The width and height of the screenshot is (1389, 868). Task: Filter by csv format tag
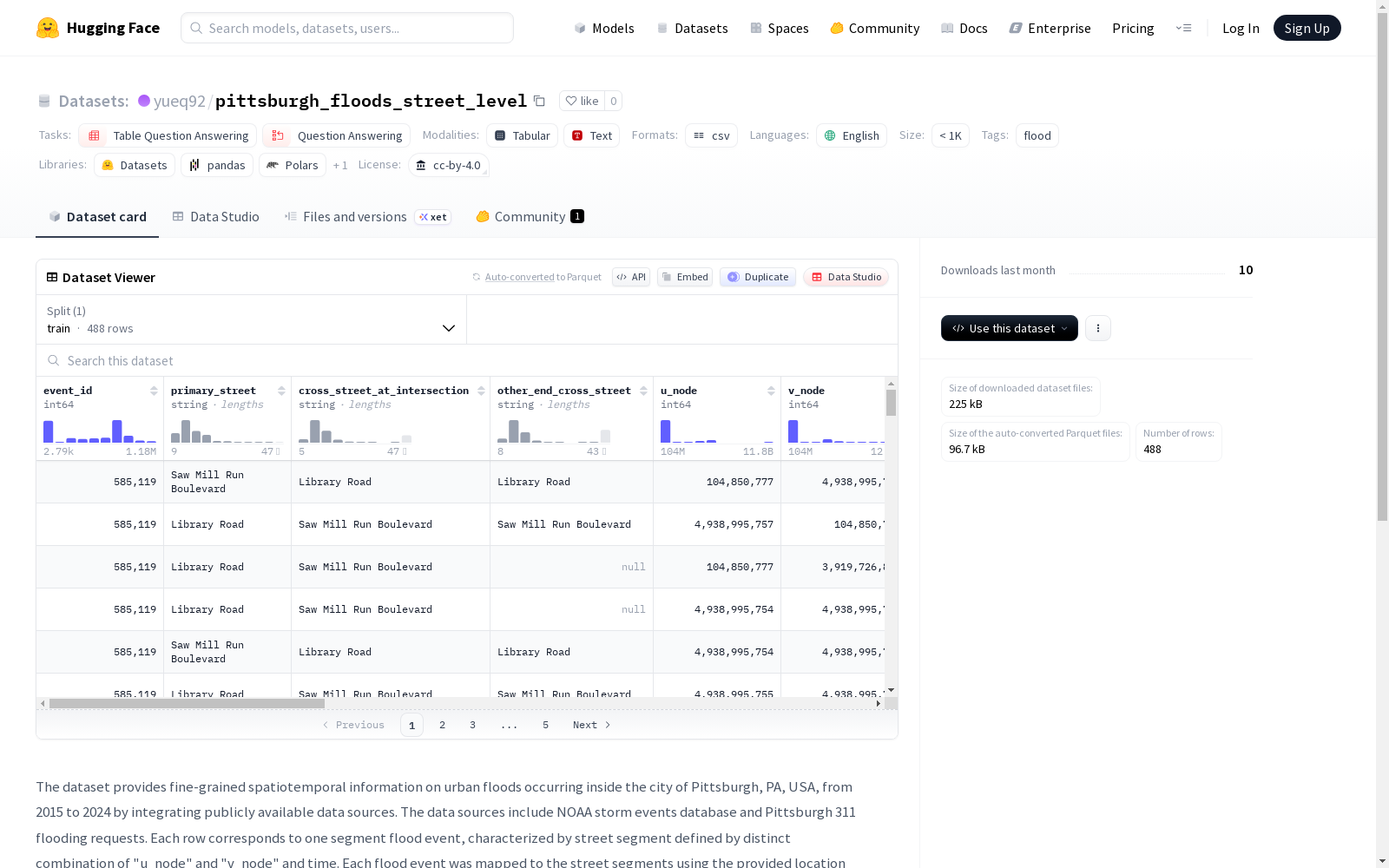pyautogui.click(x=711, y=135)
